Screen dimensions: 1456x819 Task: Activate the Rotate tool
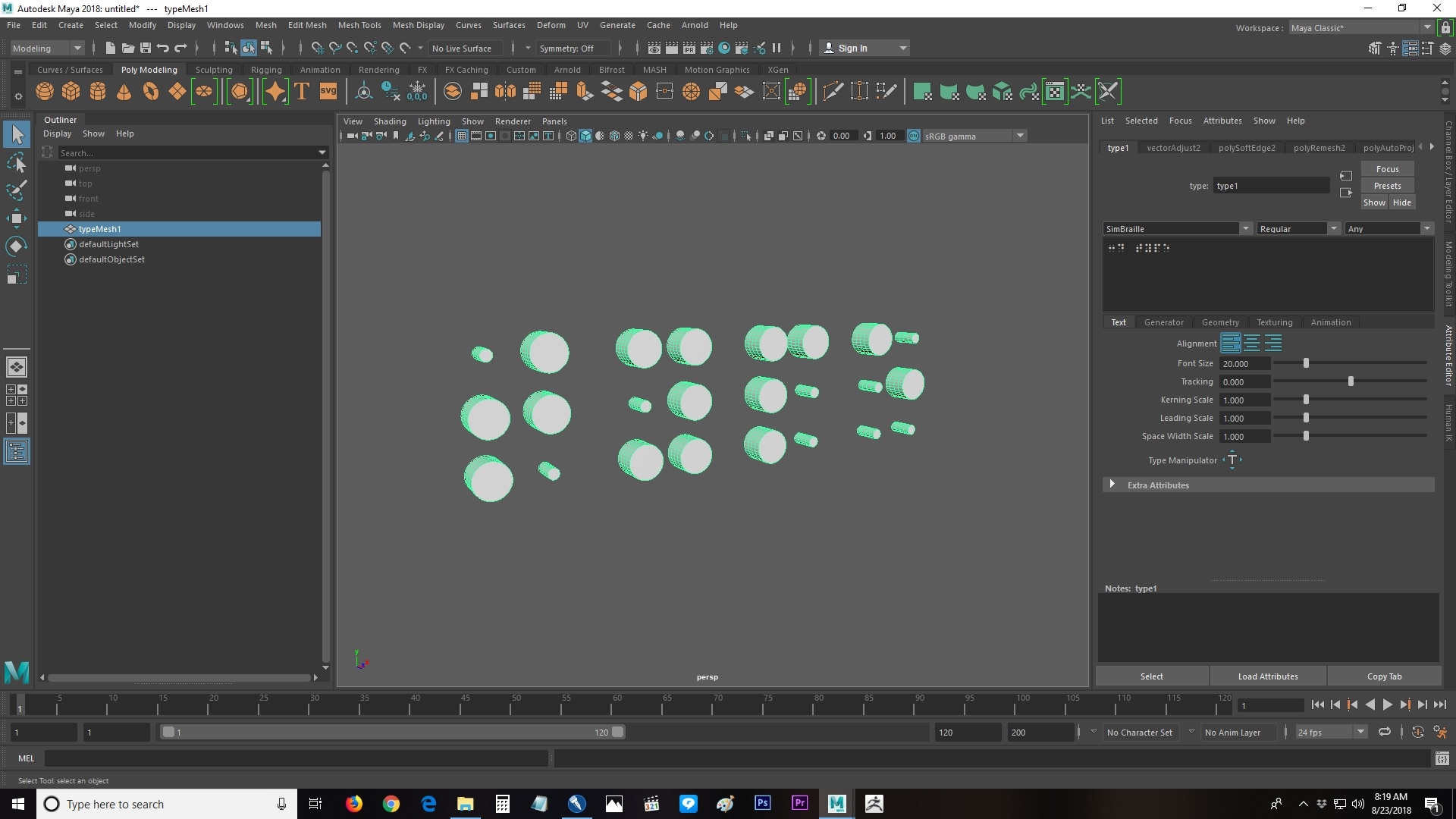tap(17, 246)
